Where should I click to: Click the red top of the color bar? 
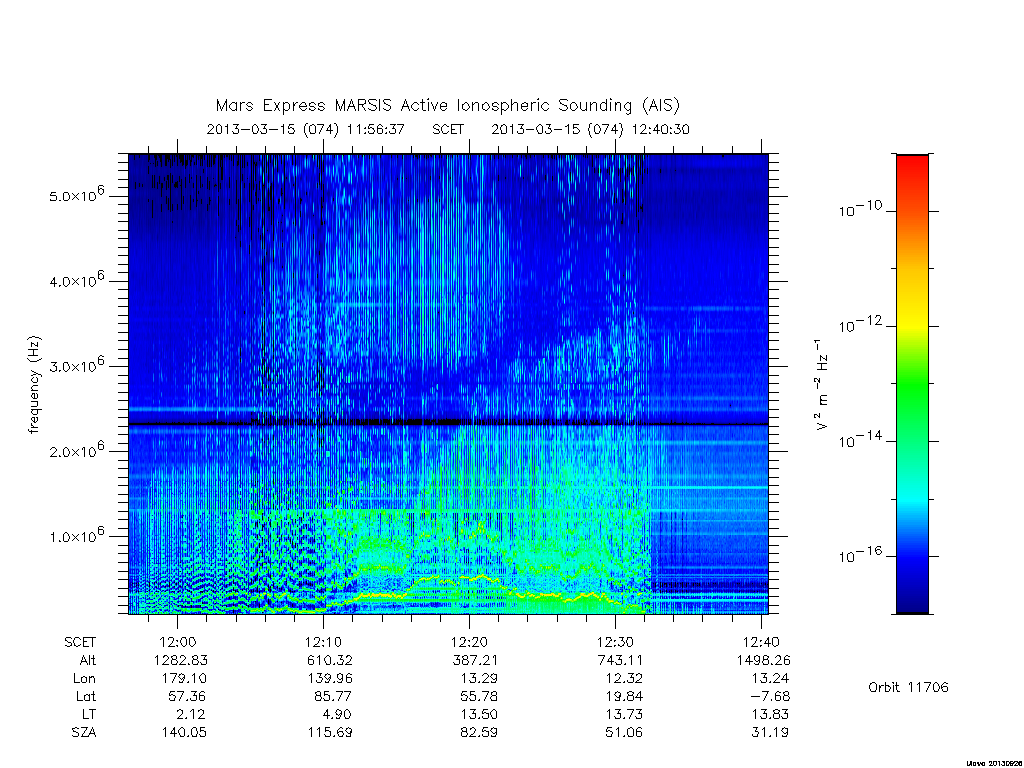coord(912,165)
